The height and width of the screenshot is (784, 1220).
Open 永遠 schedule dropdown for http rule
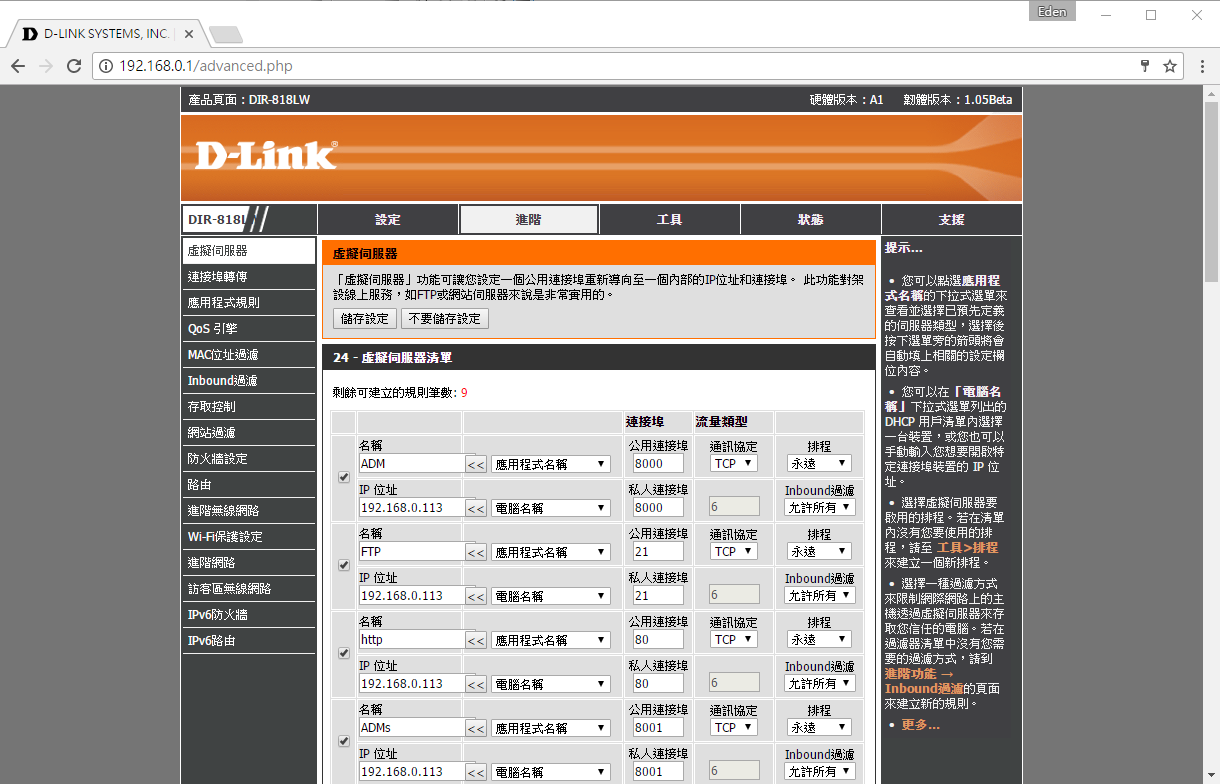pyautogui.click(x=819, y=640)
